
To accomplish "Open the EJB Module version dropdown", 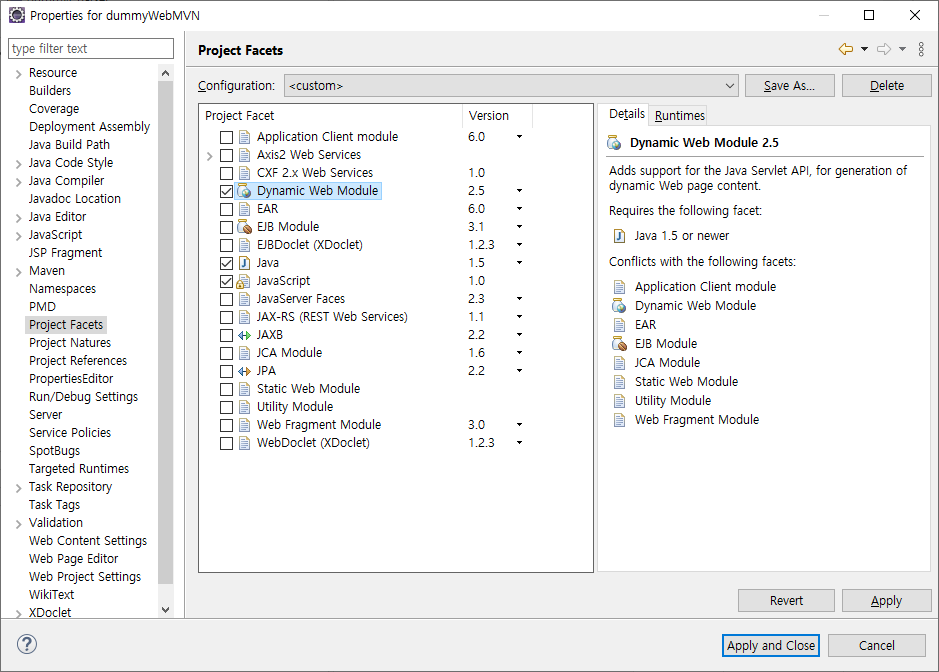I will 519,227.
